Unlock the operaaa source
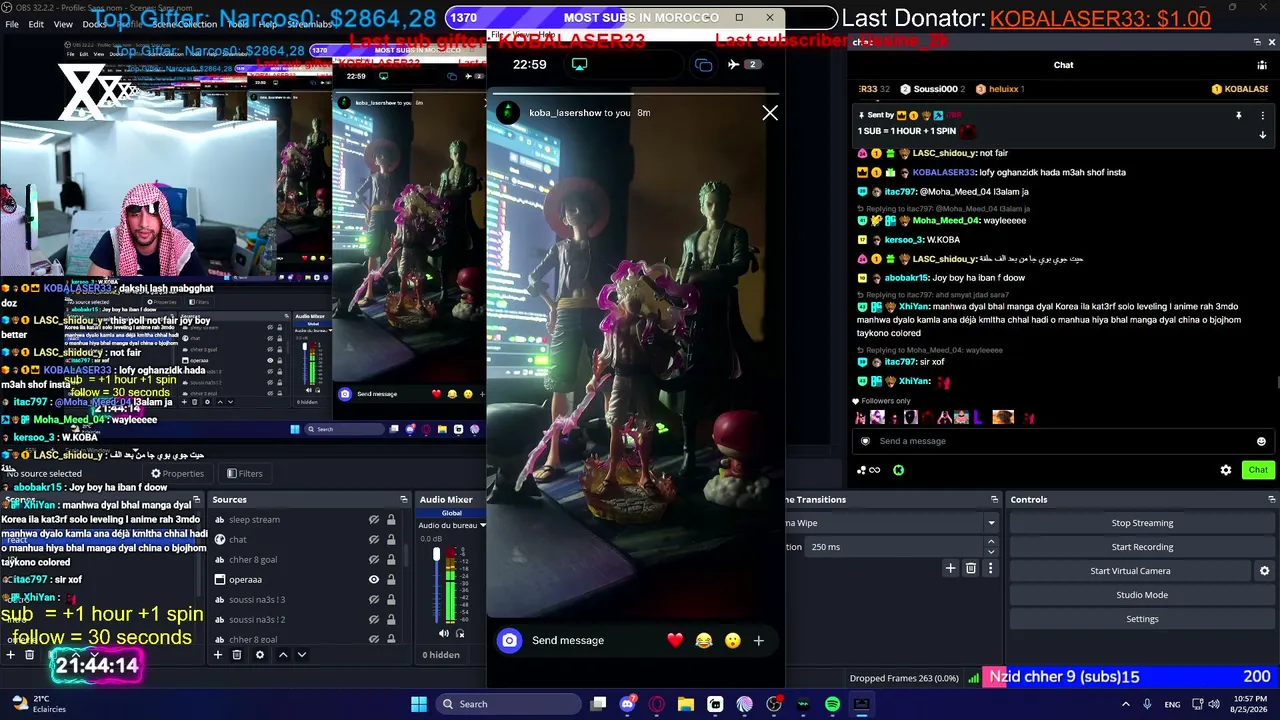The width and height of the screenshot is (1280, 720). 391,580
